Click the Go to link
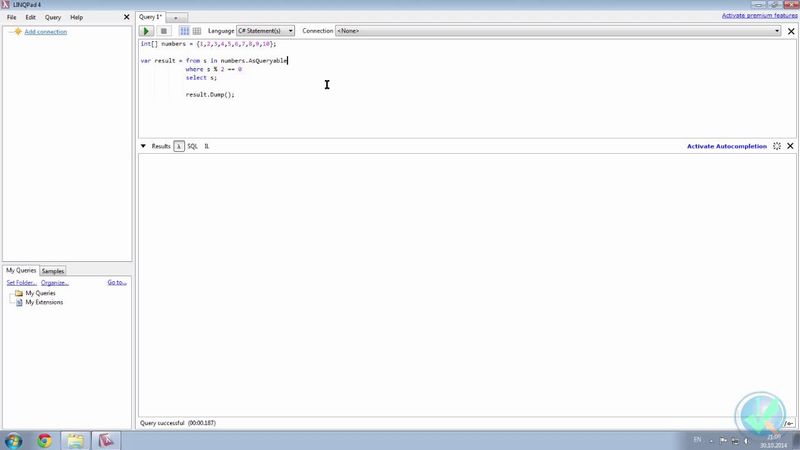Image resolution: width=800 pixels, height=450 pixels. 117,283
